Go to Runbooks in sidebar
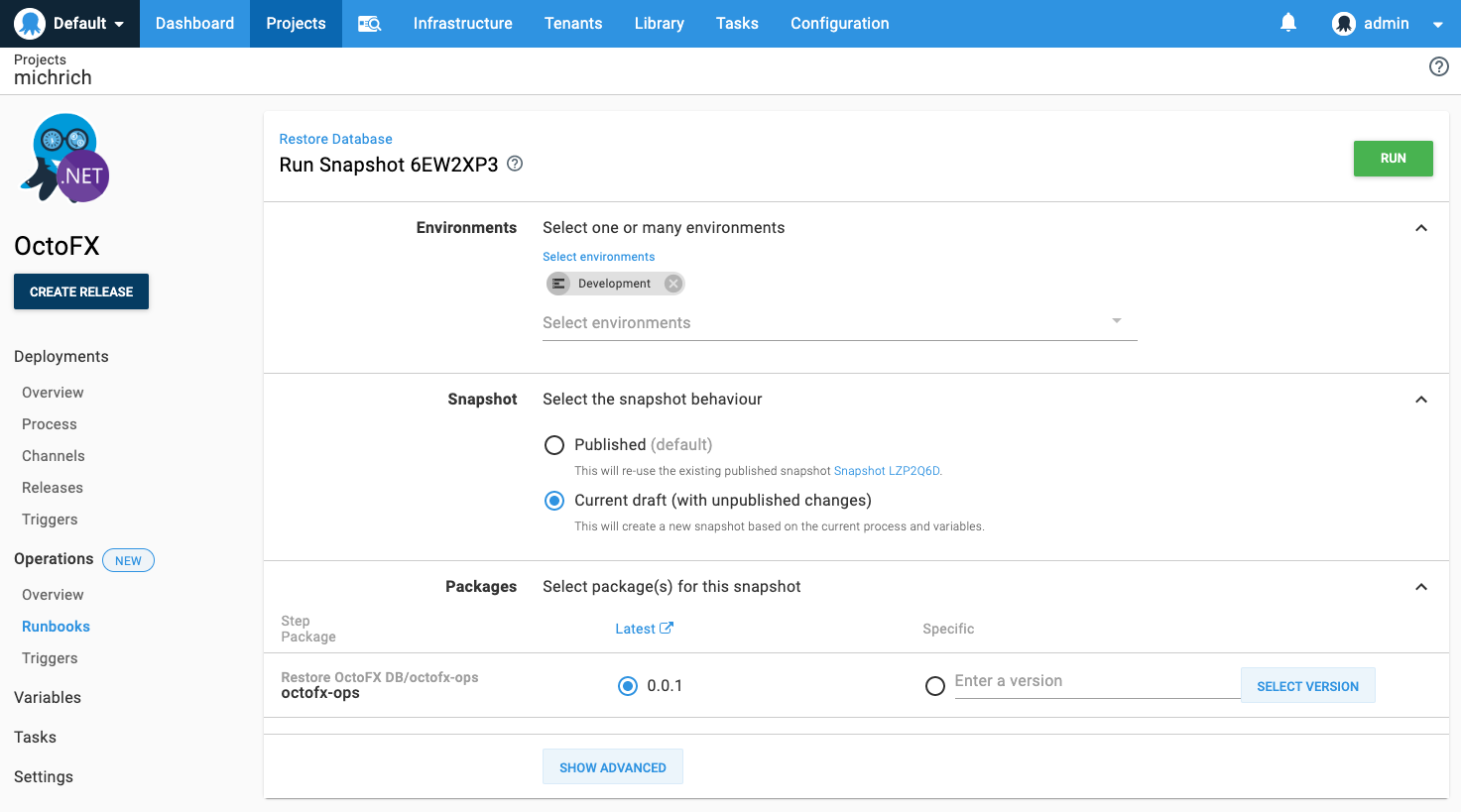This screenshot has width=1461, height=812. 56,627
